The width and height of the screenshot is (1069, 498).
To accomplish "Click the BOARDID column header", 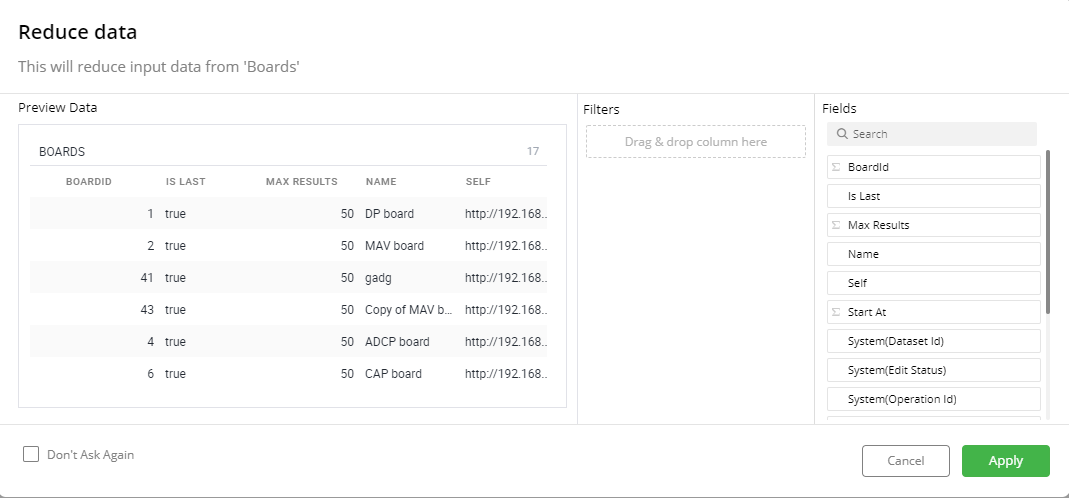I will click(89, 181).
